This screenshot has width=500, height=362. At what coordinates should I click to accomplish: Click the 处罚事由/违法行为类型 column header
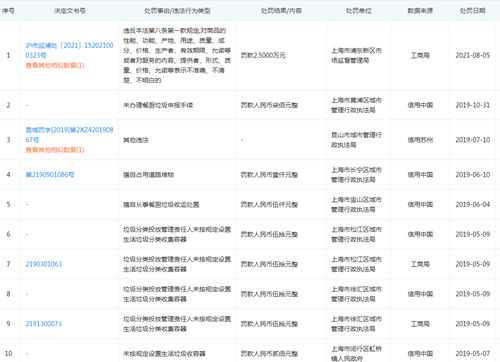click(177, 11)
